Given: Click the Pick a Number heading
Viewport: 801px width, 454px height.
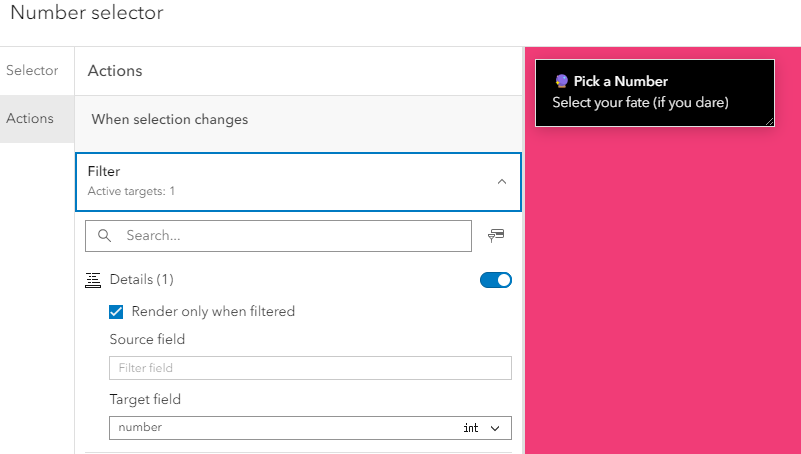Looking at the screenshot, I should pos(620,82).
